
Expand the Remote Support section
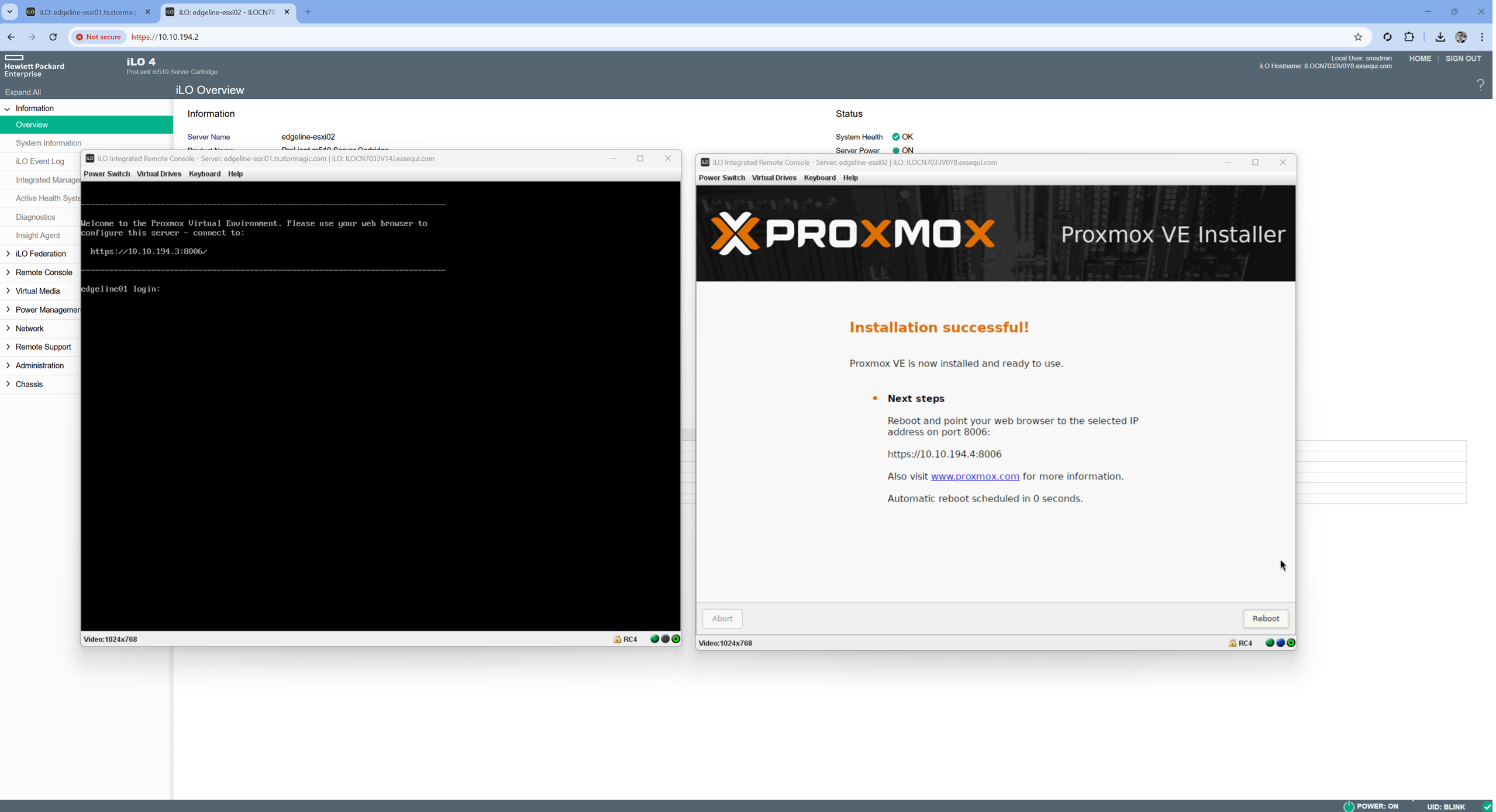tap(8, 347)
